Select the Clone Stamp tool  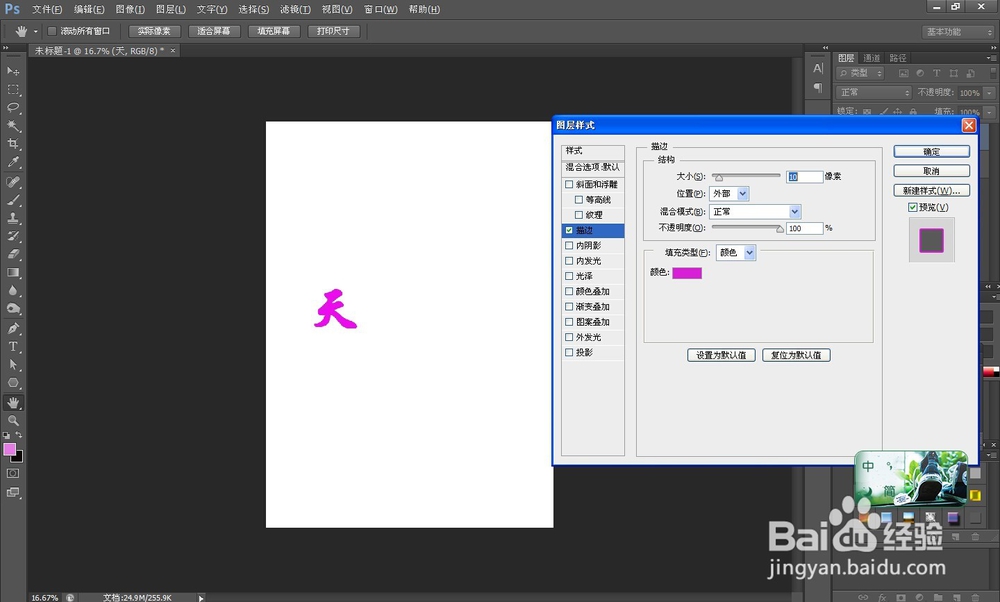pos(13,218)
